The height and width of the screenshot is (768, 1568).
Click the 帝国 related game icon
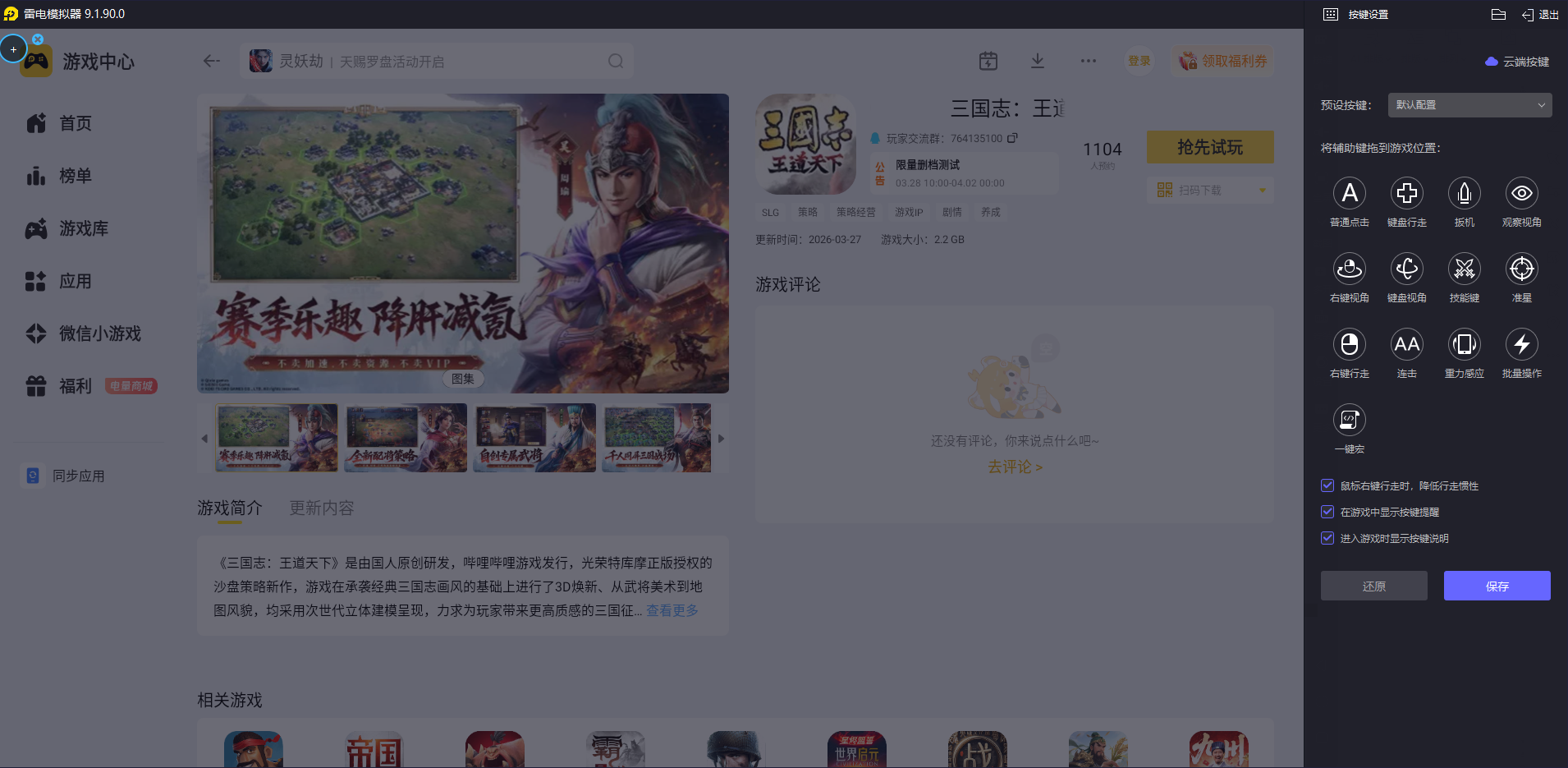374,749
